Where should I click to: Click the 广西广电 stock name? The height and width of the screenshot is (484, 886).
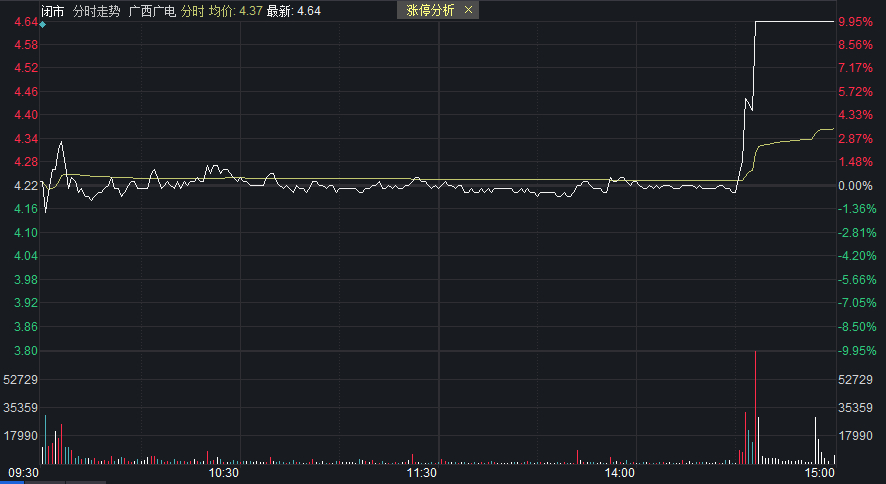point(153,11)
